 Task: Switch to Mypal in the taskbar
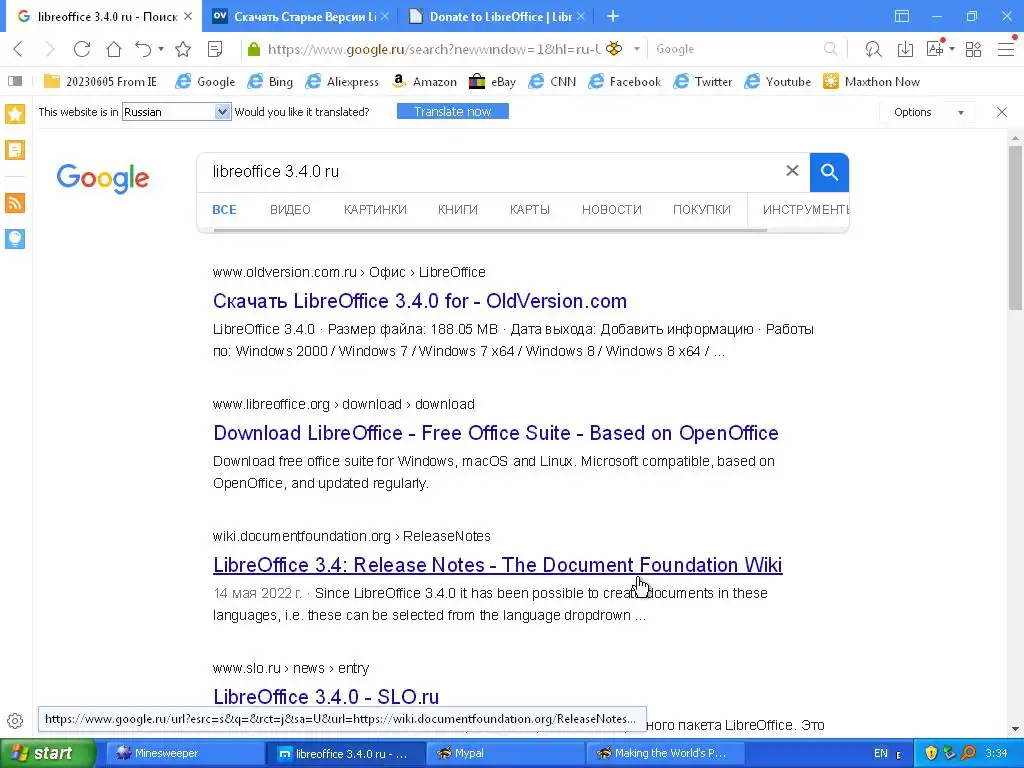[505, 754]
